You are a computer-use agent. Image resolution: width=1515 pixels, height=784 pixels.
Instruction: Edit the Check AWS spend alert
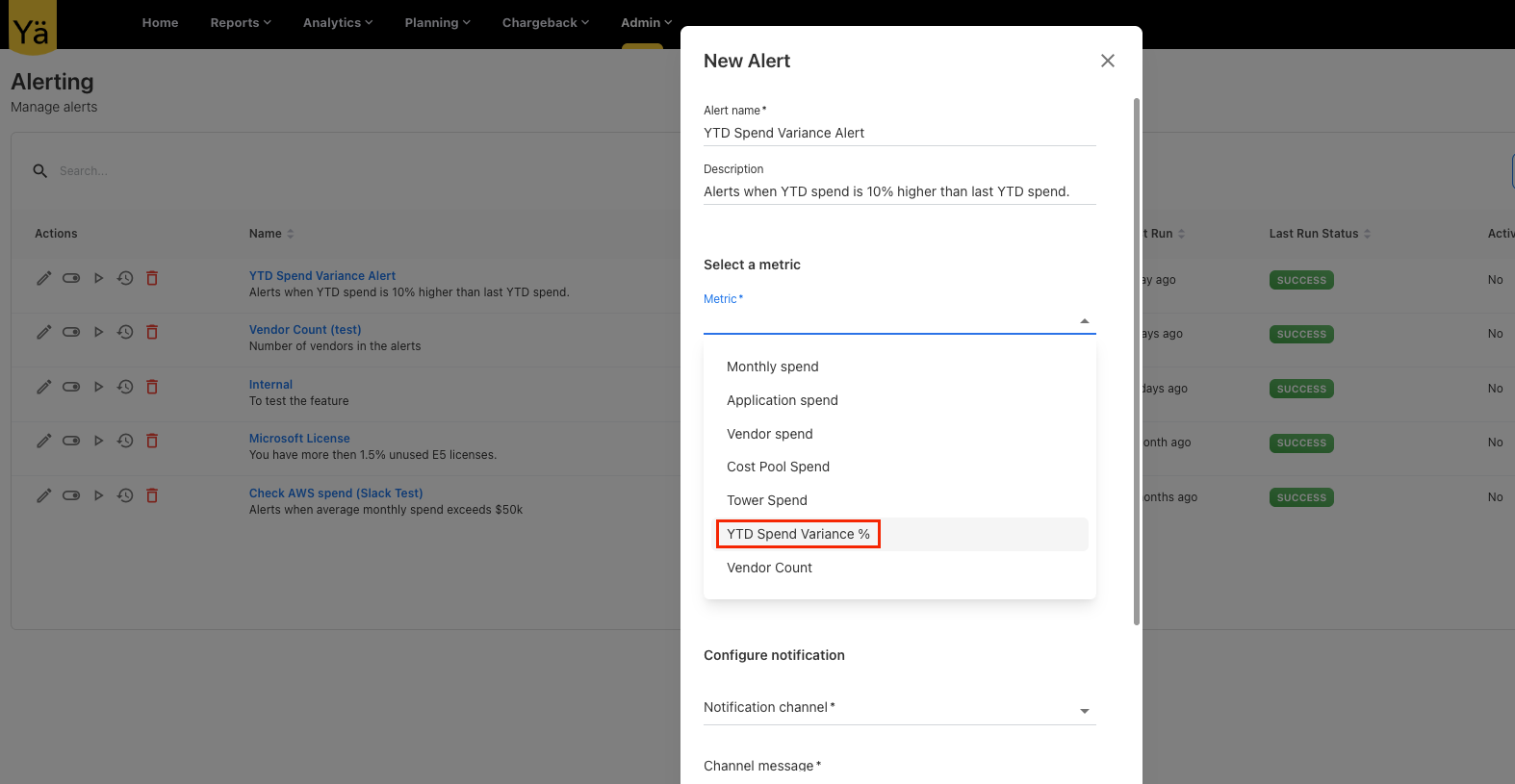point(43,495)
